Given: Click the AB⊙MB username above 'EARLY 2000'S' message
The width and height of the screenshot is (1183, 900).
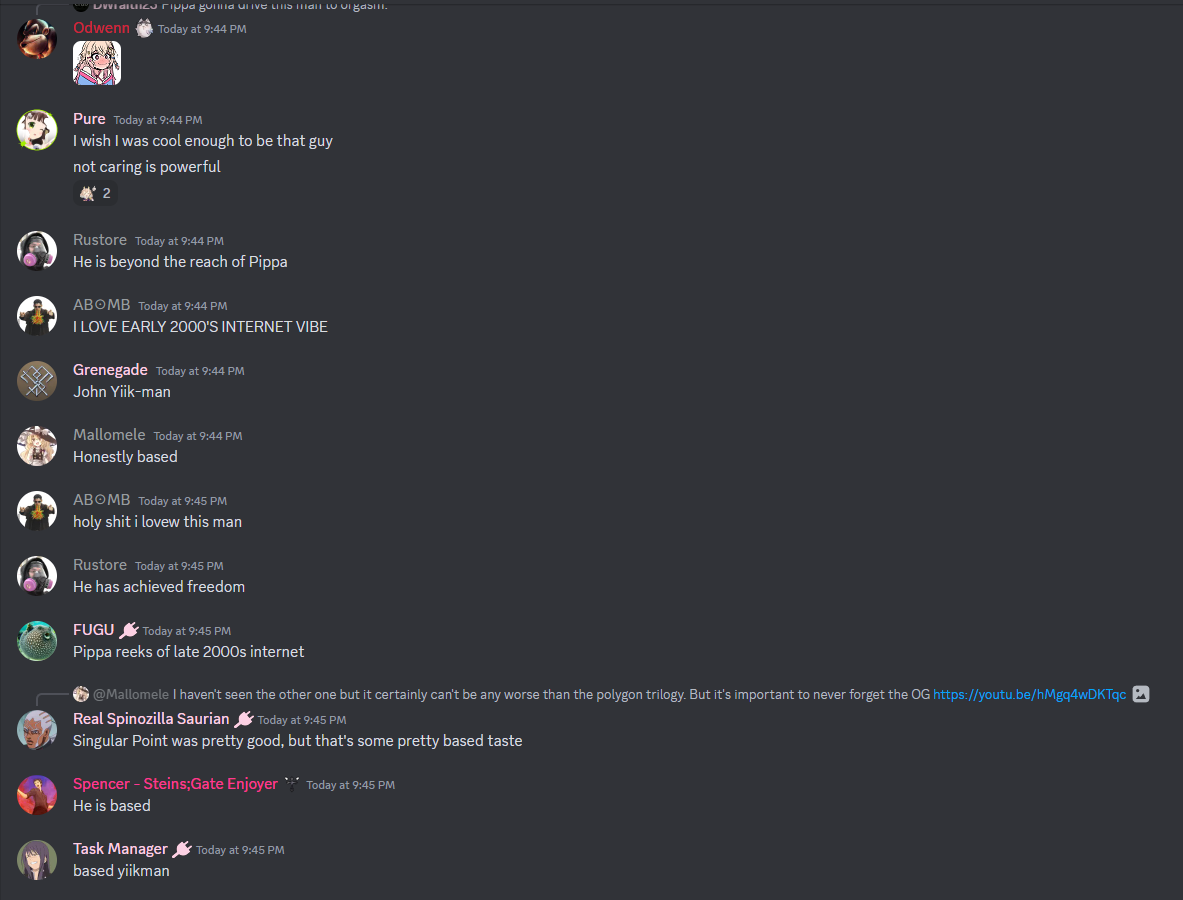Looking at the screenshot, I should pyautogui.click(x=101, y=305).
